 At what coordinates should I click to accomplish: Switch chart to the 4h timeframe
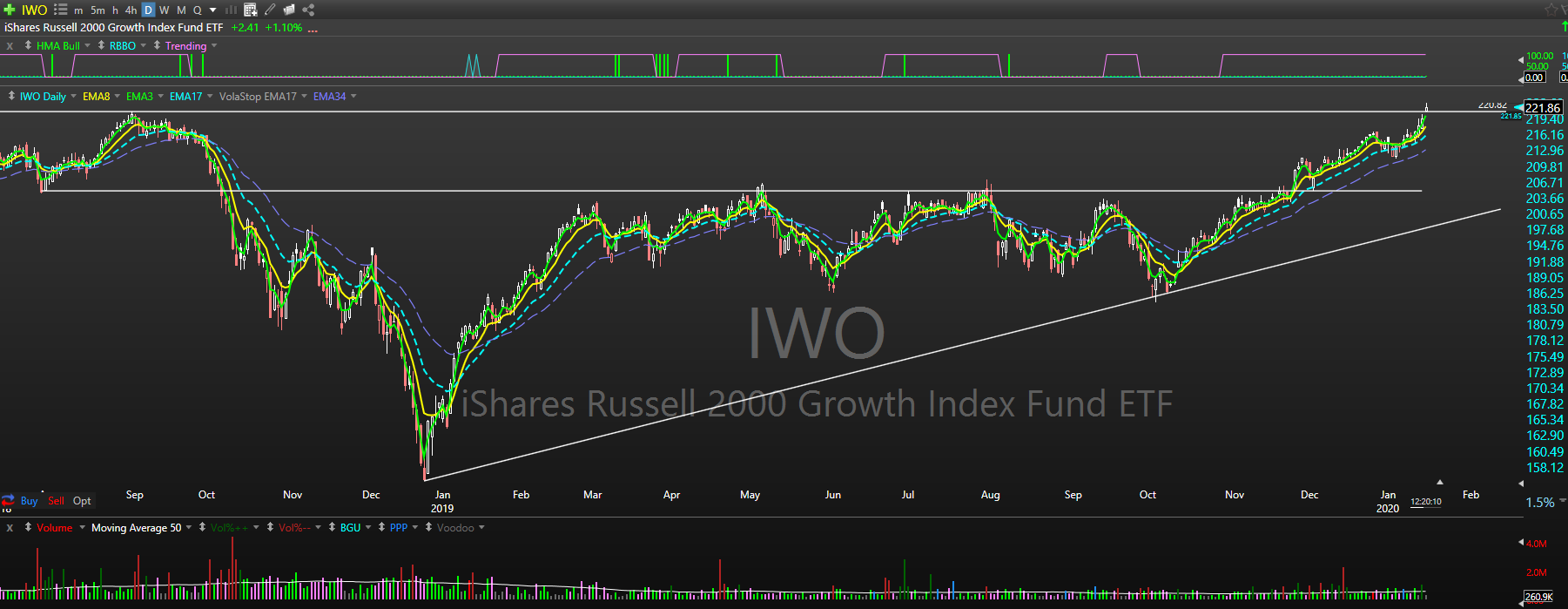[x=131, y=10]
